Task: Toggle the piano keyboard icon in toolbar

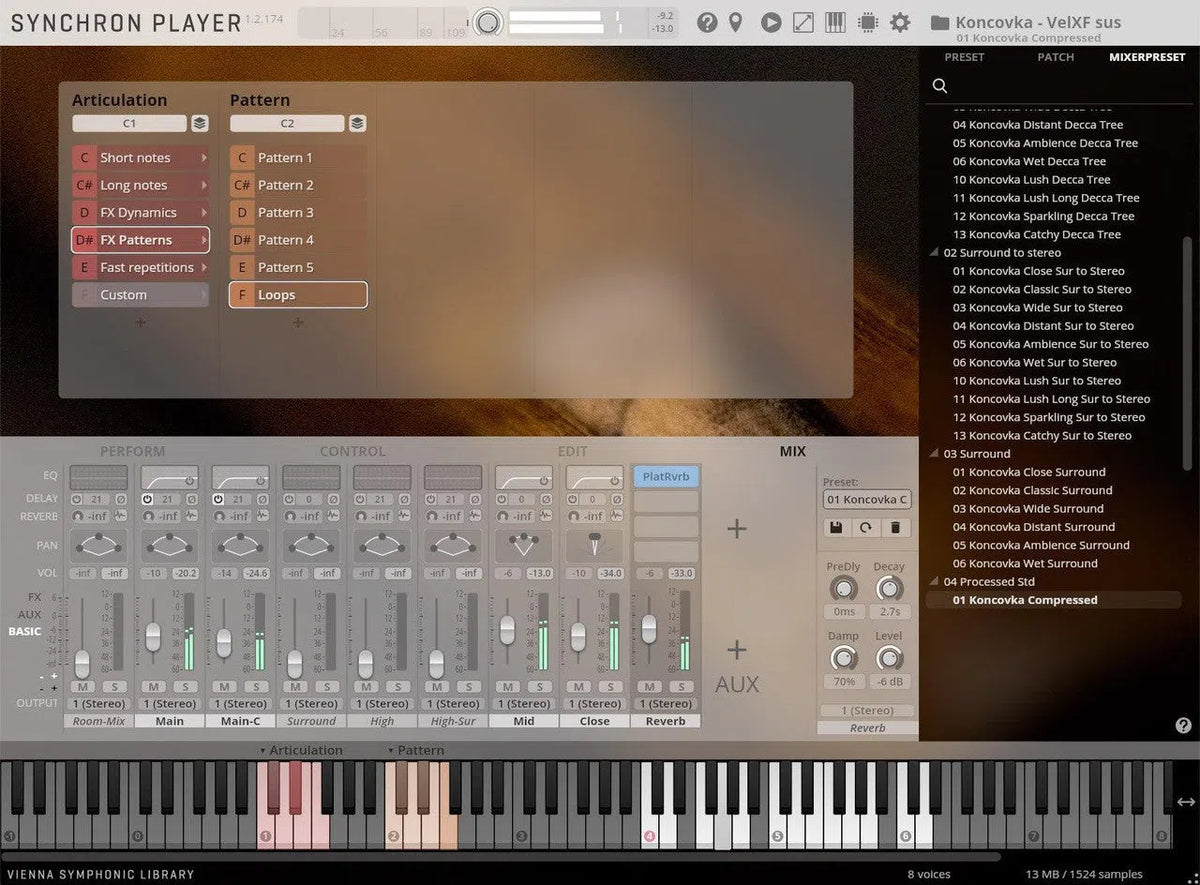Action: tap(835, 22)
